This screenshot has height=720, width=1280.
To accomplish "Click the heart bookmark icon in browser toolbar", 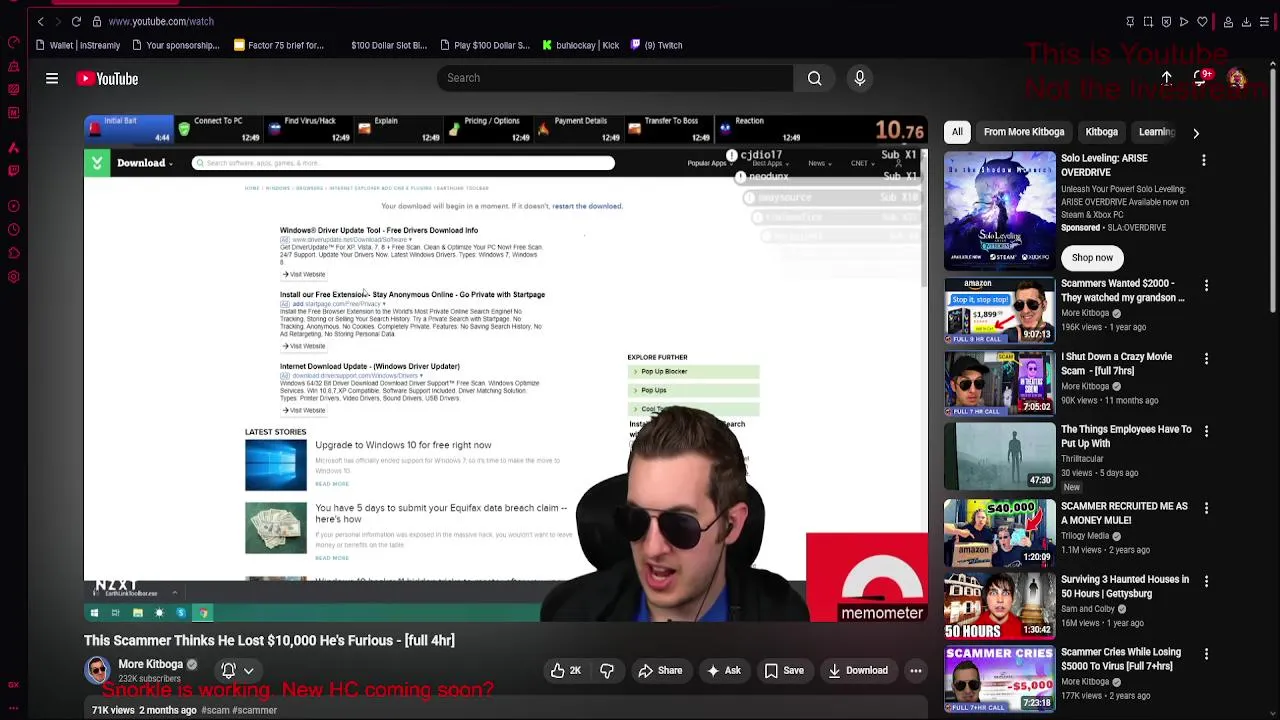I will [1202, 22].
